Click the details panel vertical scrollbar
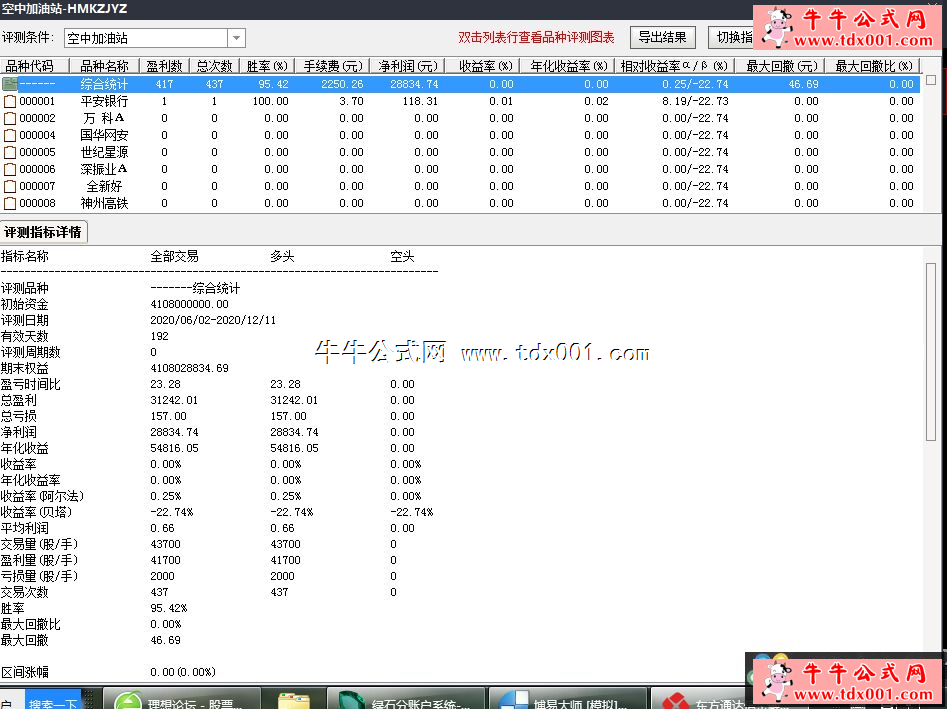947x709 pixels. point(931,350)
